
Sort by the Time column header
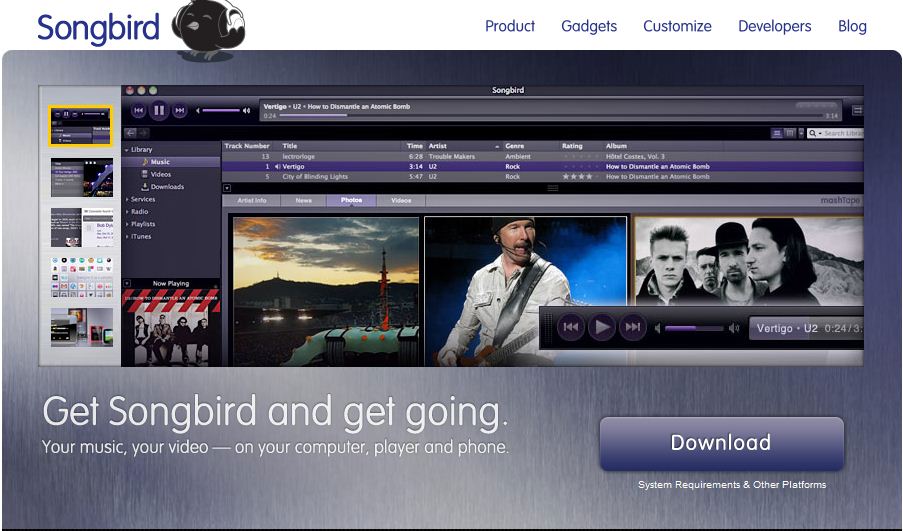pos(415,146)
